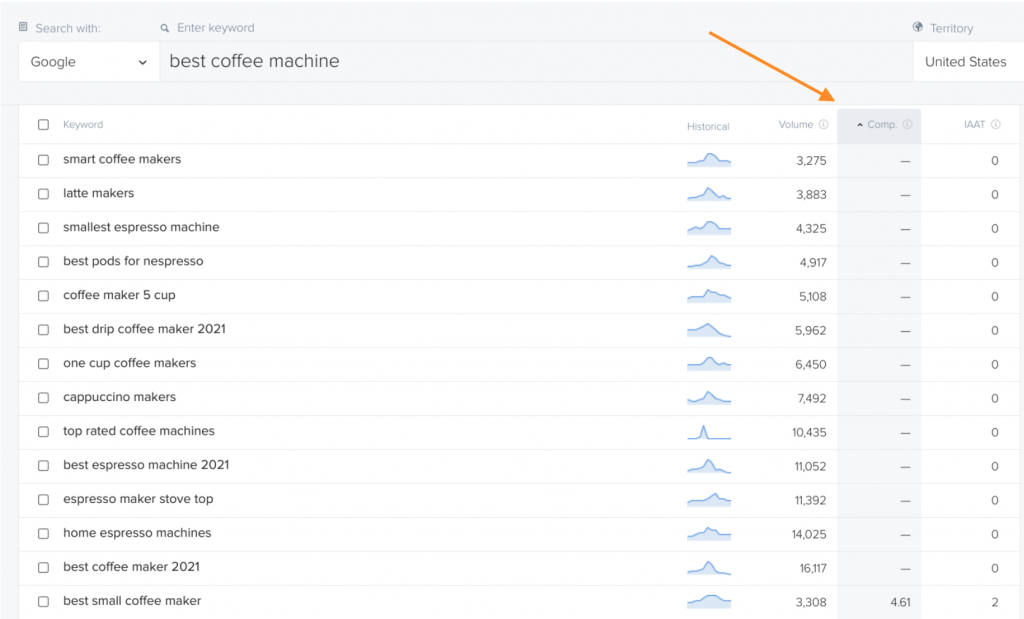
Task: Tick the best pods for nespresso checkbox
Action: (x=43, y=262)
